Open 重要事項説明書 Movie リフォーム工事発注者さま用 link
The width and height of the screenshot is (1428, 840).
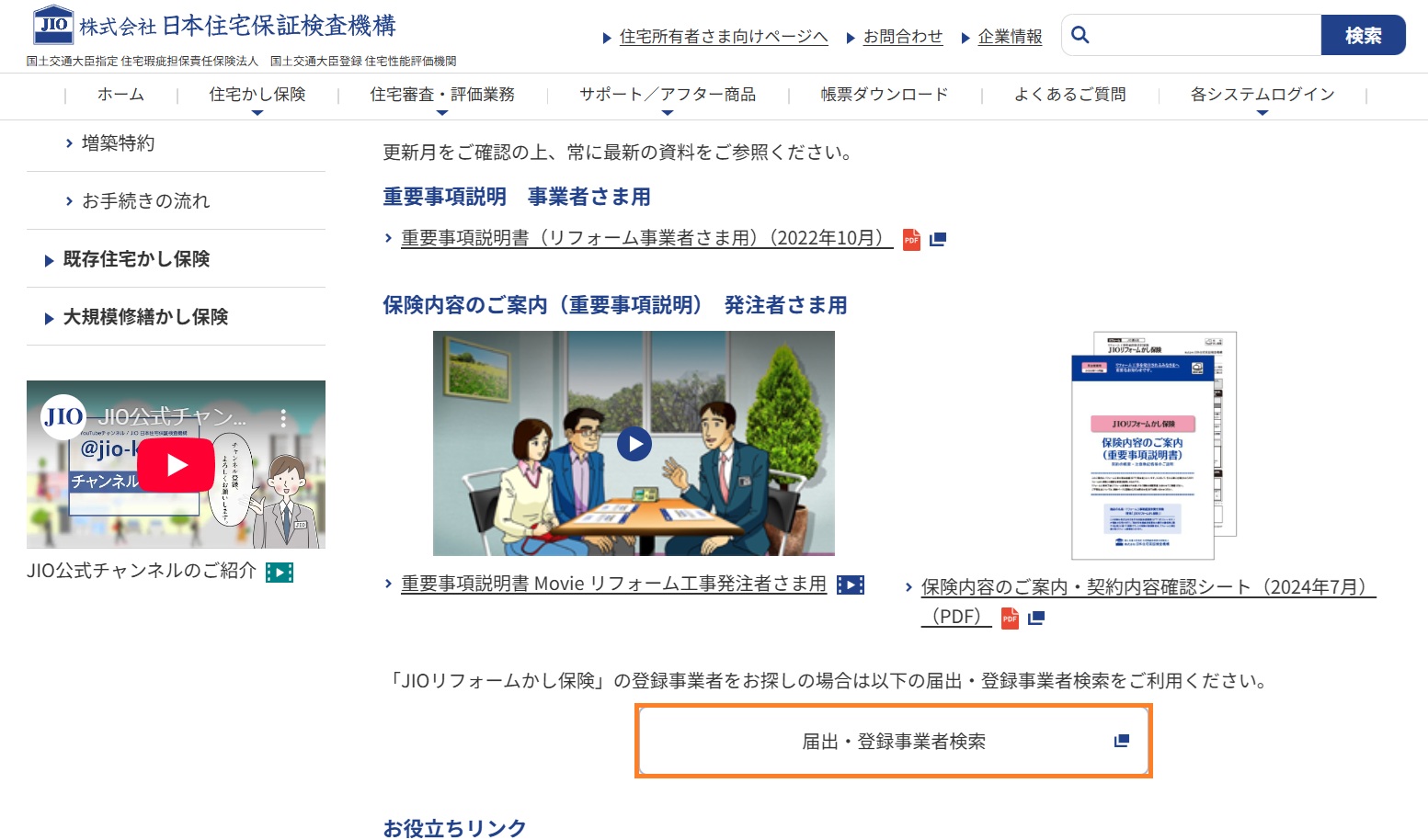[613, 584]
